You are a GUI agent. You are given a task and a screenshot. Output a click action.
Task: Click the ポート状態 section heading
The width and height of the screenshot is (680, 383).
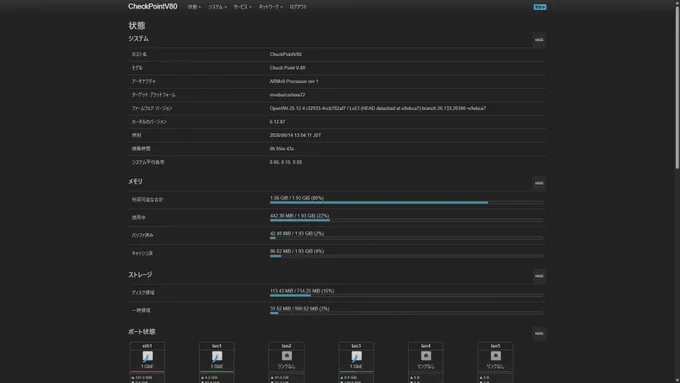tap(141, 332)
